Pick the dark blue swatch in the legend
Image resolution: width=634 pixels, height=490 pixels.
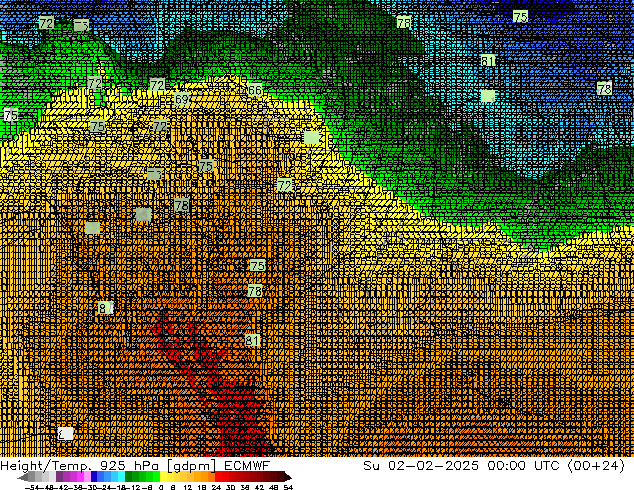94,477
